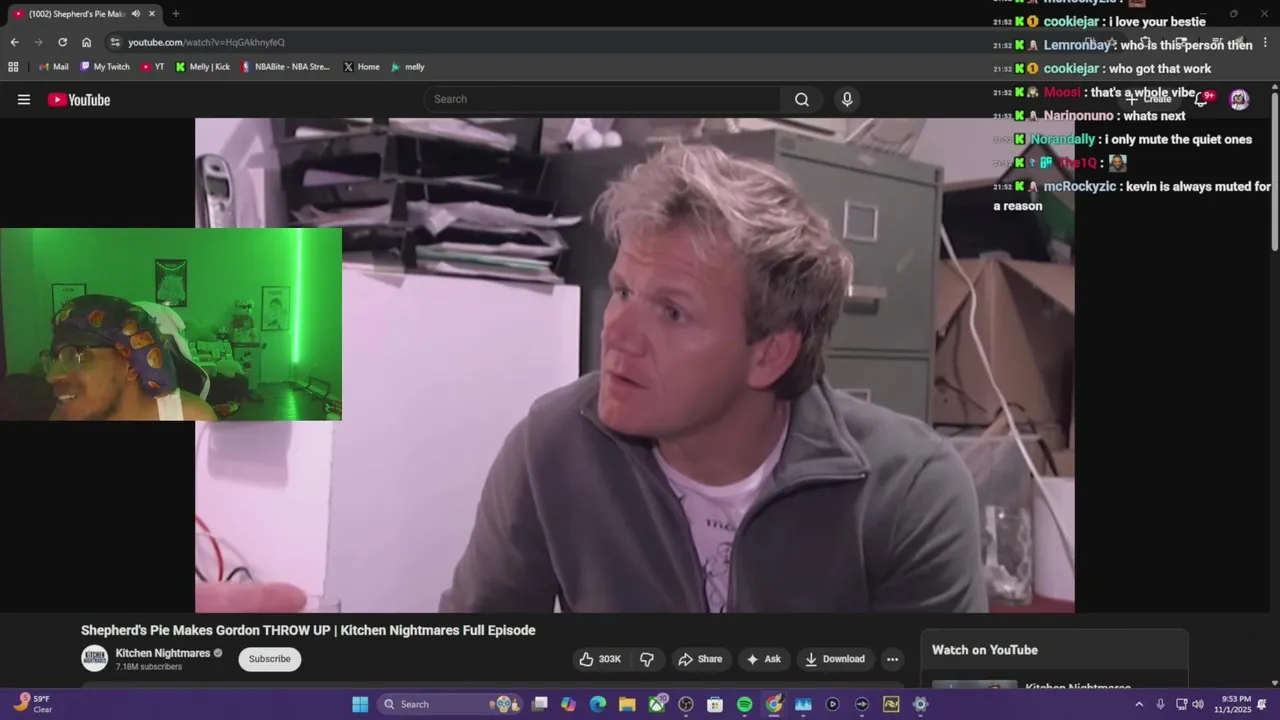This screenshot has height=720, width=1280.
Task: Click the Download button
Action: pos(835,659)
